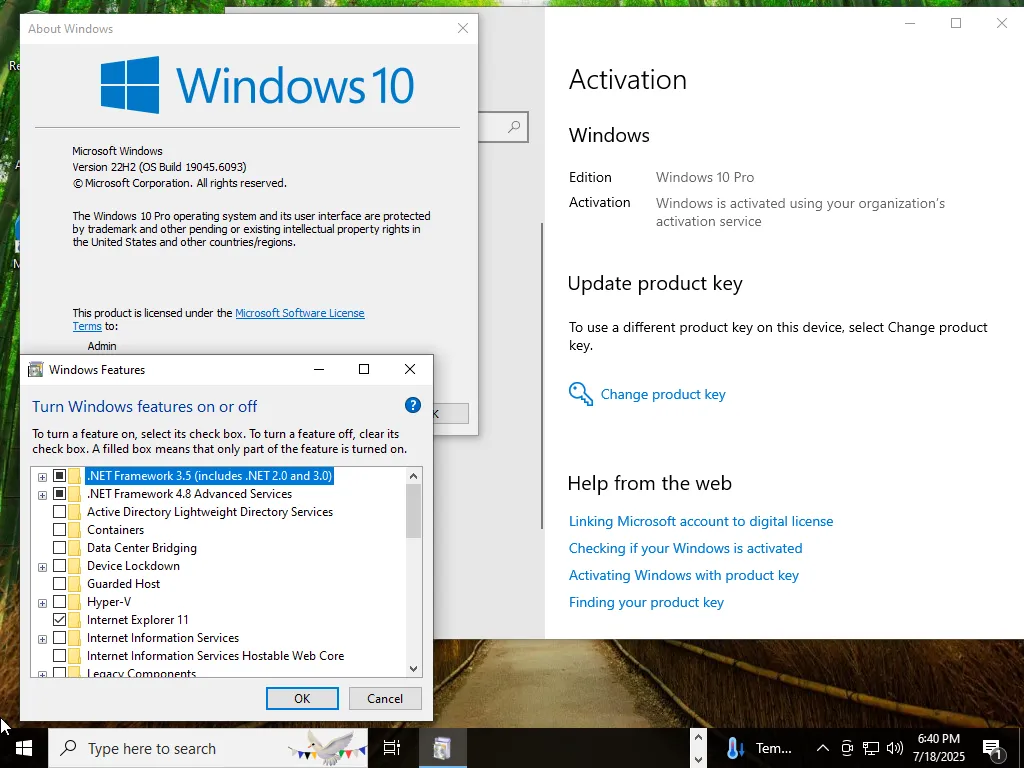Click the taskbar toolbar down arrow
Image resolution: width=1024 pixels, height=768 pixels.
pyautogui.click(x=698, y=759)
